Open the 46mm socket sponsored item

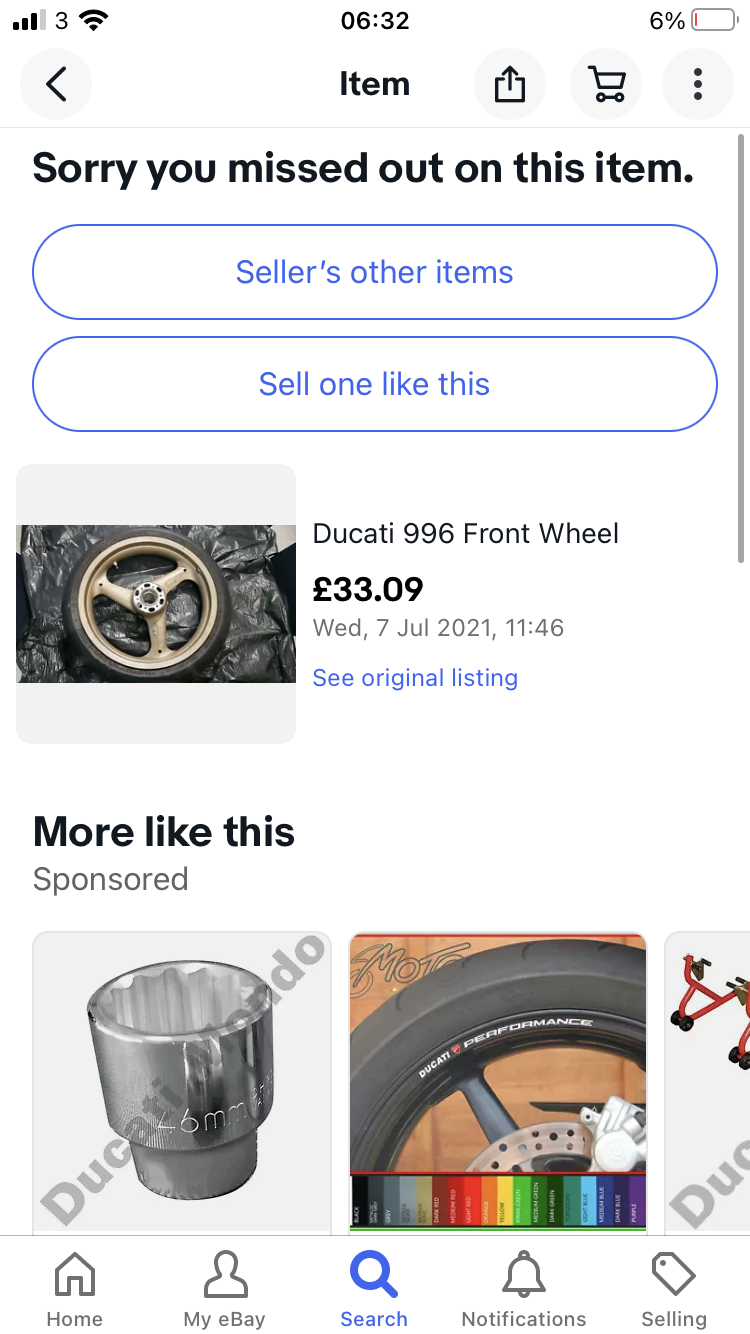coord(182,1082)
